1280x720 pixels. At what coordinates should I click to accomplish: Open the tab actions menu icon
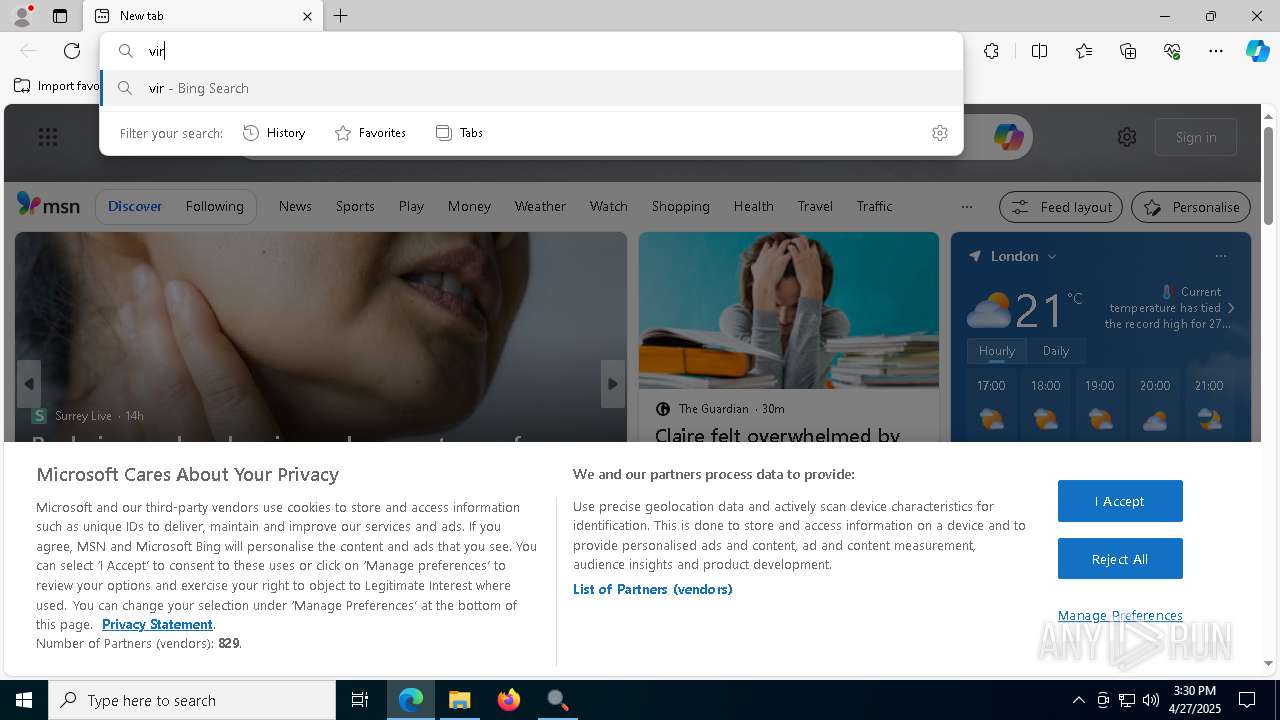point(60,16)
